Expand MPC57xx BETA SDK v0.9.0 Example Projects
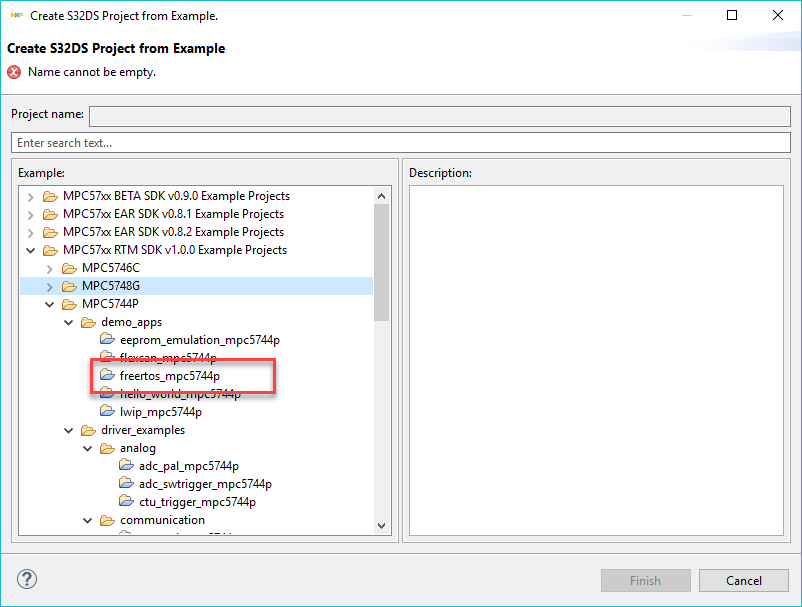802x607 pixels. 31,197
